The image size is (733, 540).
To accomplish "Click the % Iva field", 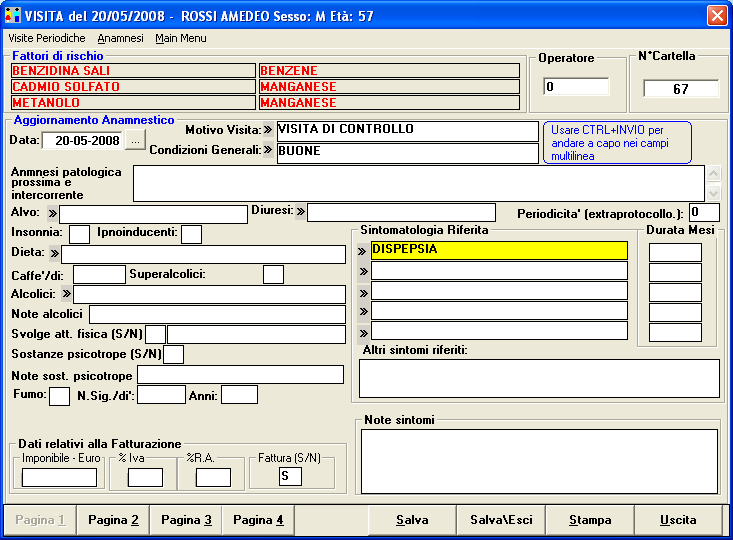I will tap(145, 478).
